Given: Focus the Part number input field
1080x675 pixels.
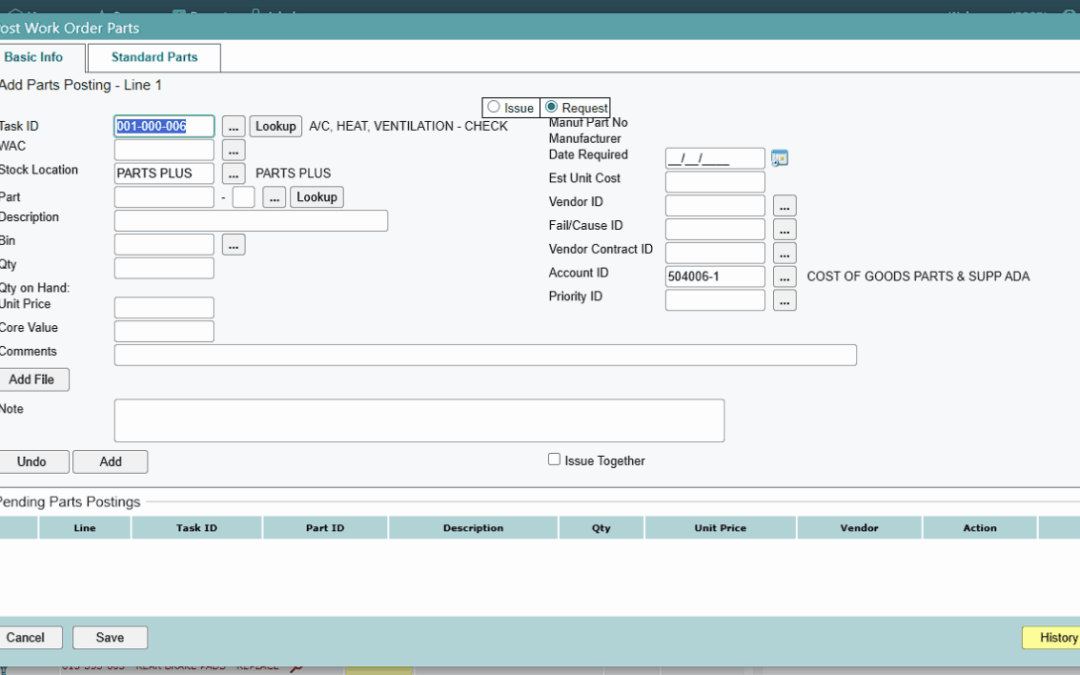Looking at the screenshot, I should [x=164, y=198].
